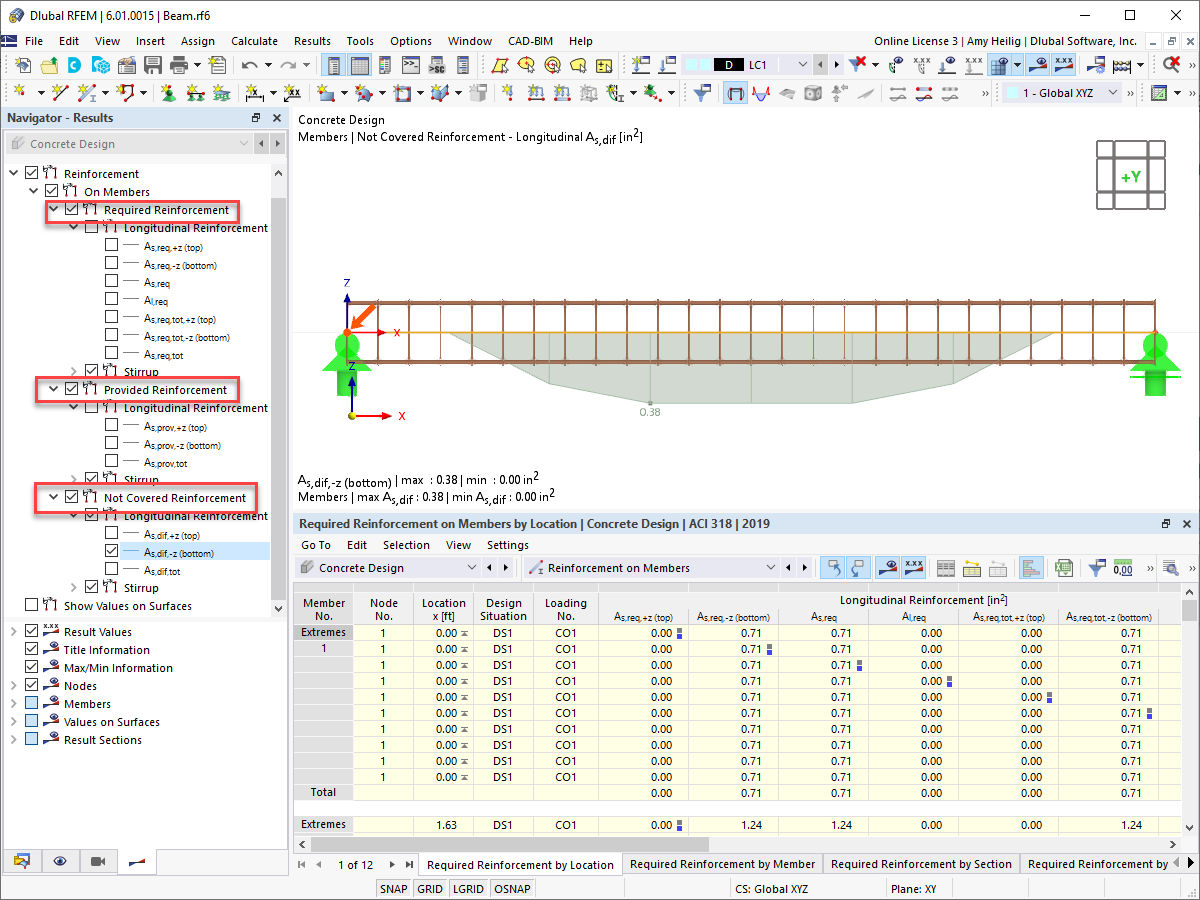
Task: Click the isometric view cube icon in toolbar
Action: 813,92
